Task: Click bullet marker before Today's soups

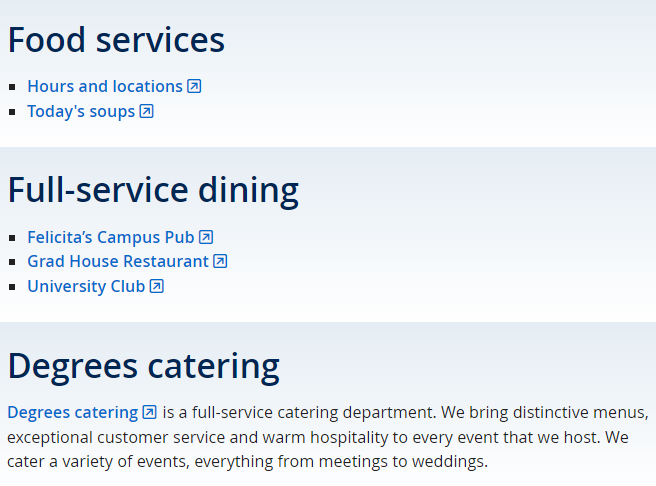Action: click(x=12, y=112)
